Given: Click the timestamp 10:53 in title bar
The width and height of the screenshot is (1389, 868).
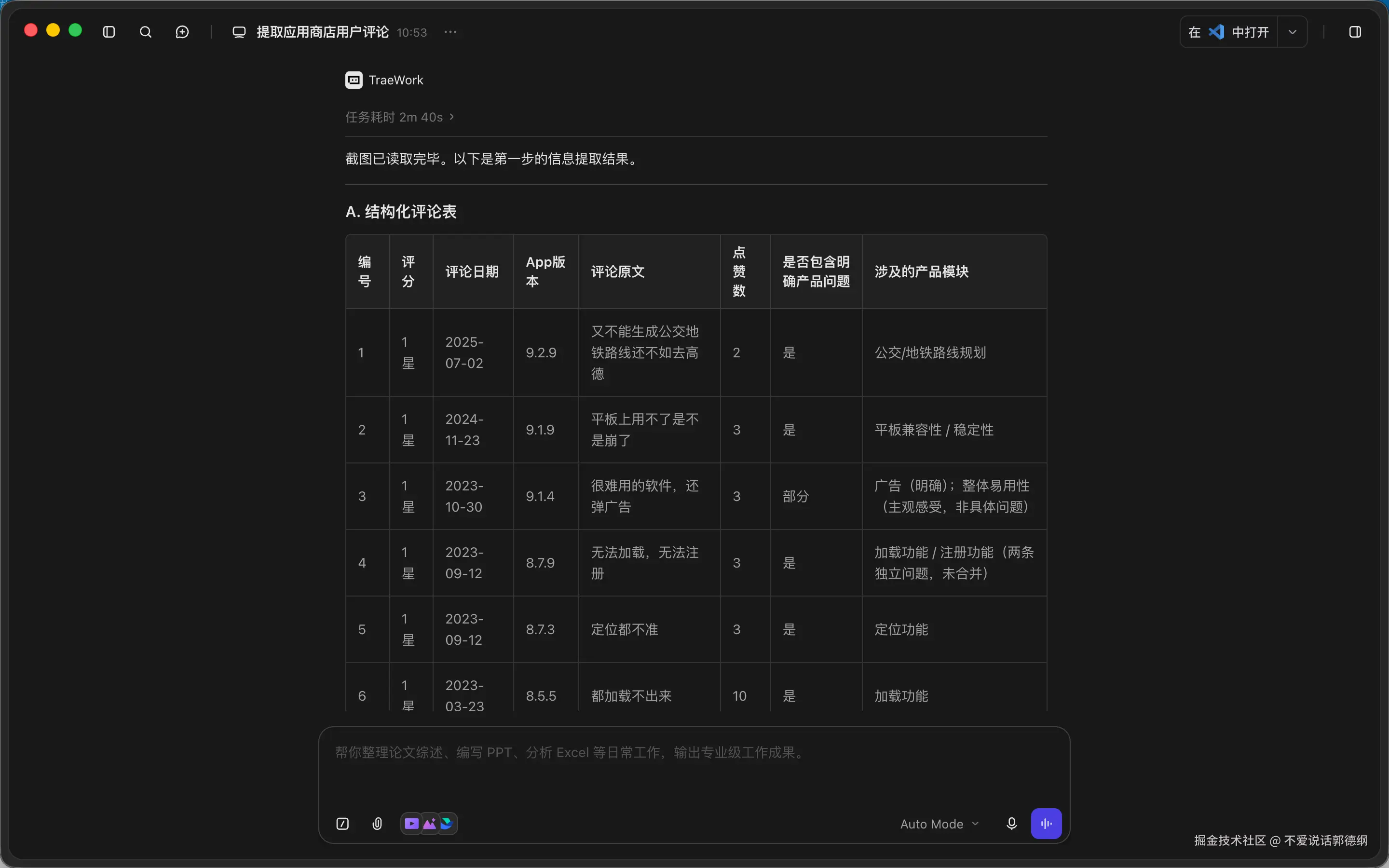Looking at the screenshot, I should coord(412,33).
